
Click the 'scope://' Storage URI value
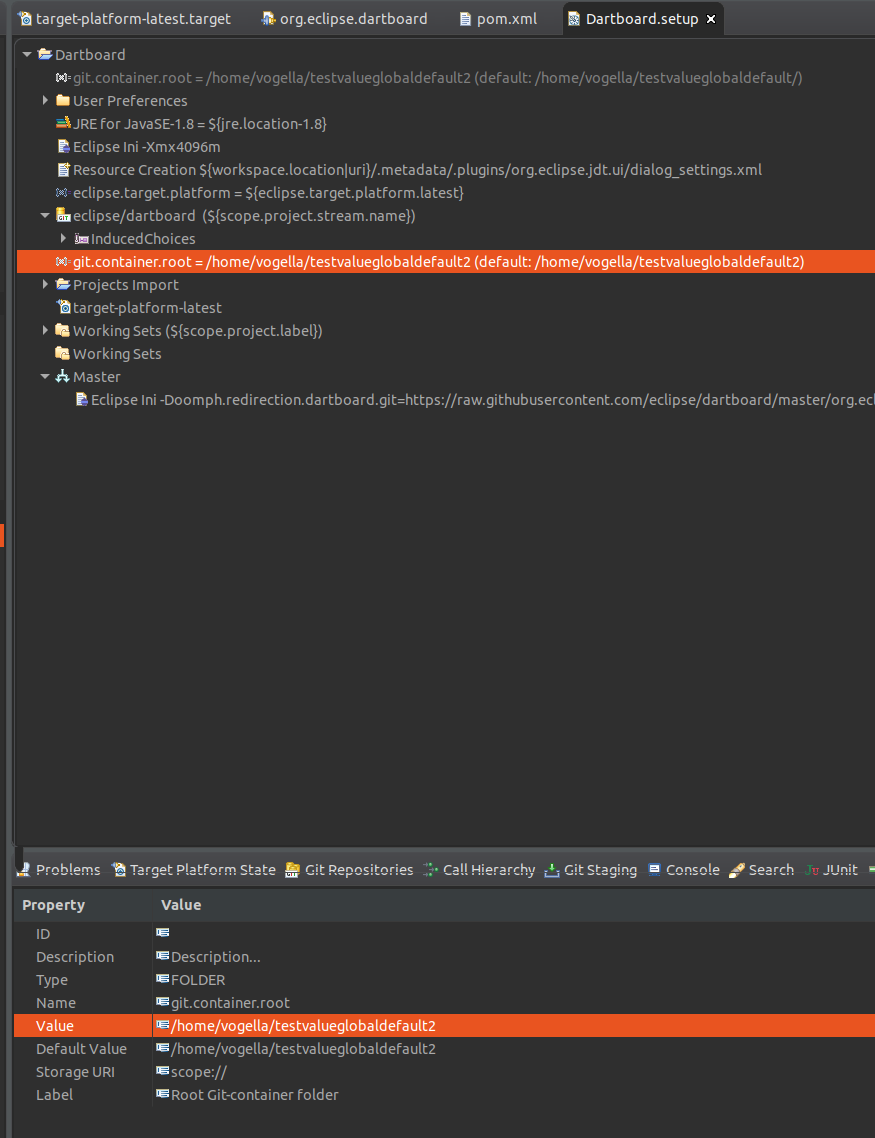(x=199, y=1072)
